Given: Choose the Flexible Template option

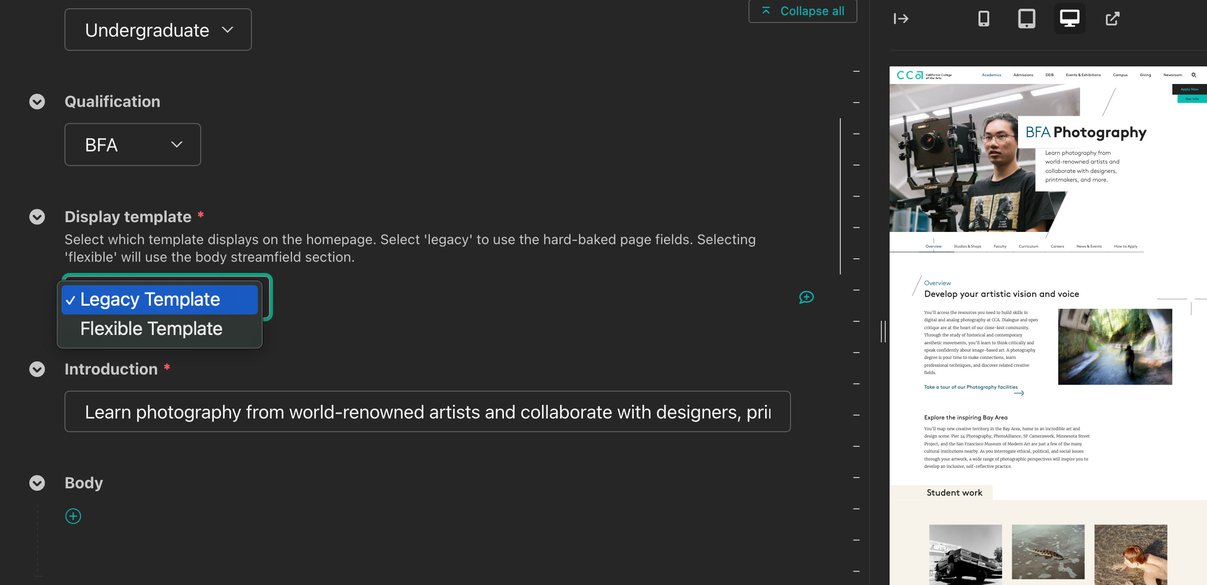Looking at the screenshot, I should (159, 328).
